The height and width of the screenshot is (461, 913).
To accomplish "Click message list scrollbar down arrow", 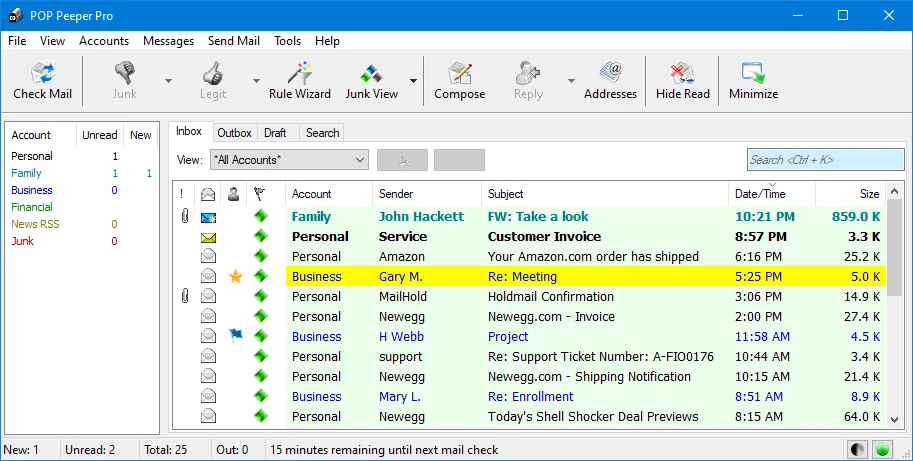I will click(x=895, y=419).
